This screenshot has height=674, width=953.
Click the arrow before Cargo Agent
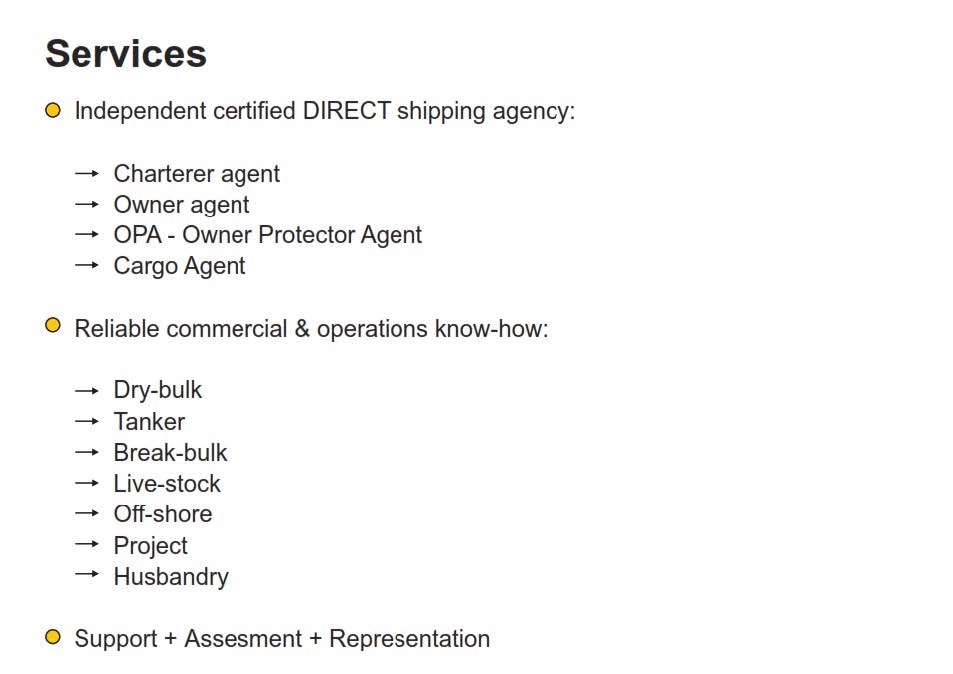pyautogui.click(x=87, y=265)
